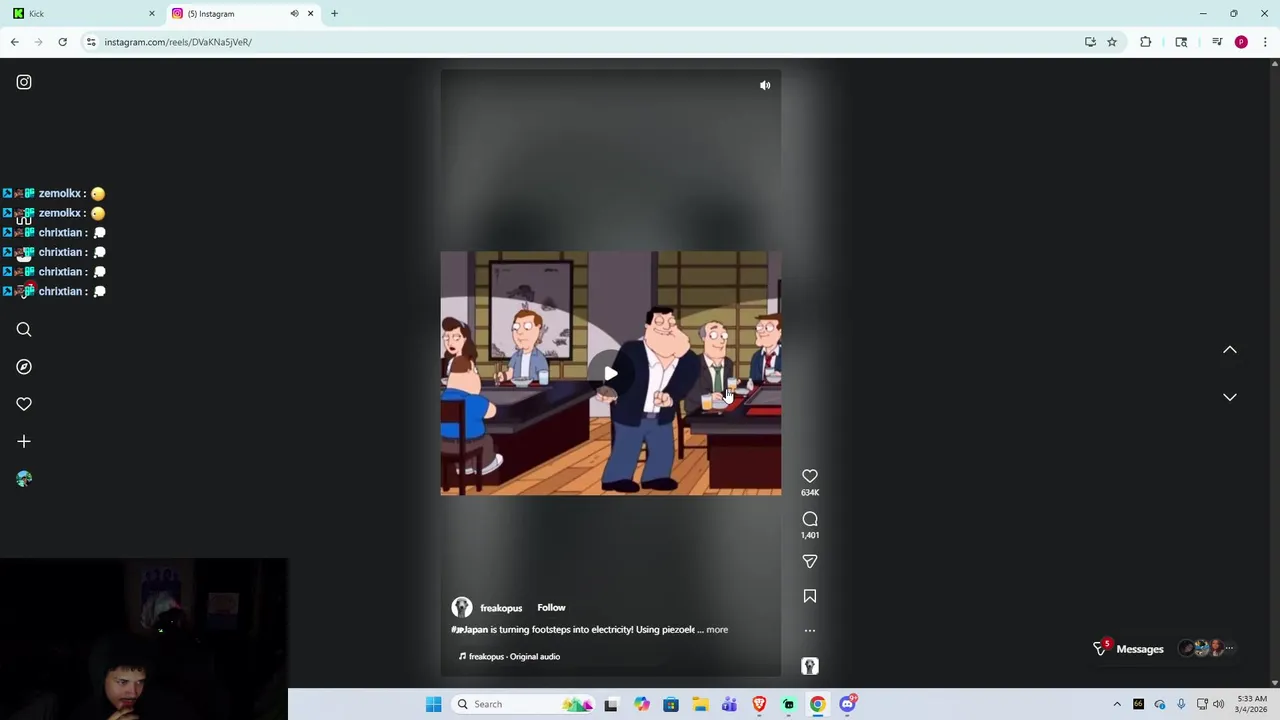This screenshot has width=1280, height=720.
Task: Click the microphone tray icon
Action: click(x=1181, y=704)
